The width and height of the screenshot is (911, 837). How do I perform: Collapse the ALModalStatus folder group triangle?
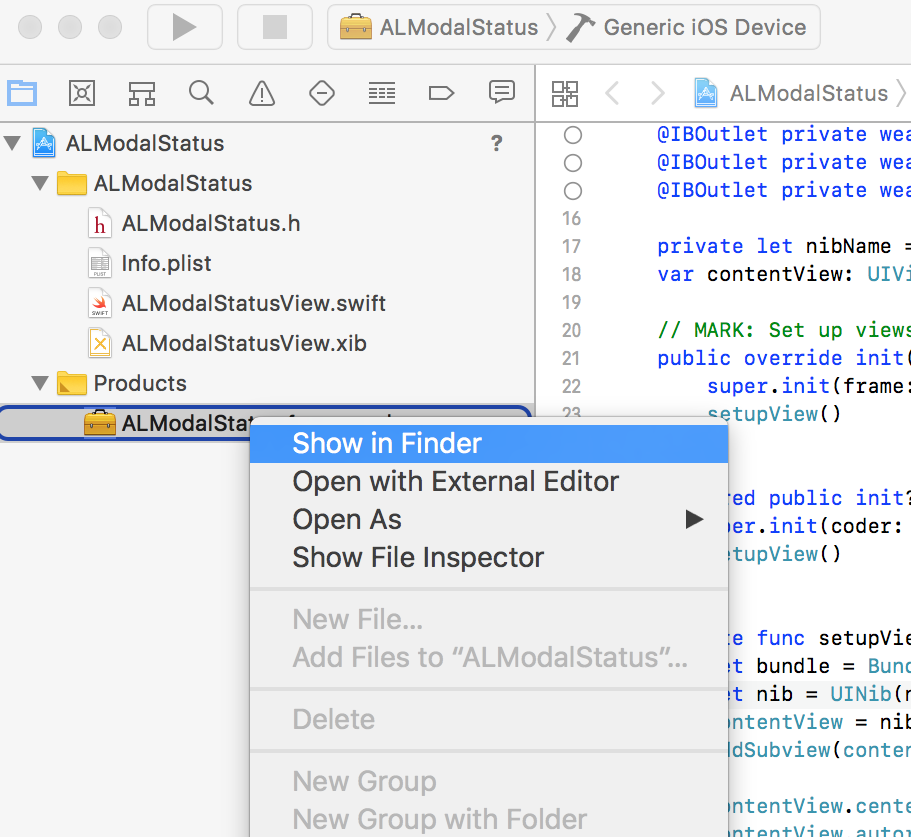[40, 183]
